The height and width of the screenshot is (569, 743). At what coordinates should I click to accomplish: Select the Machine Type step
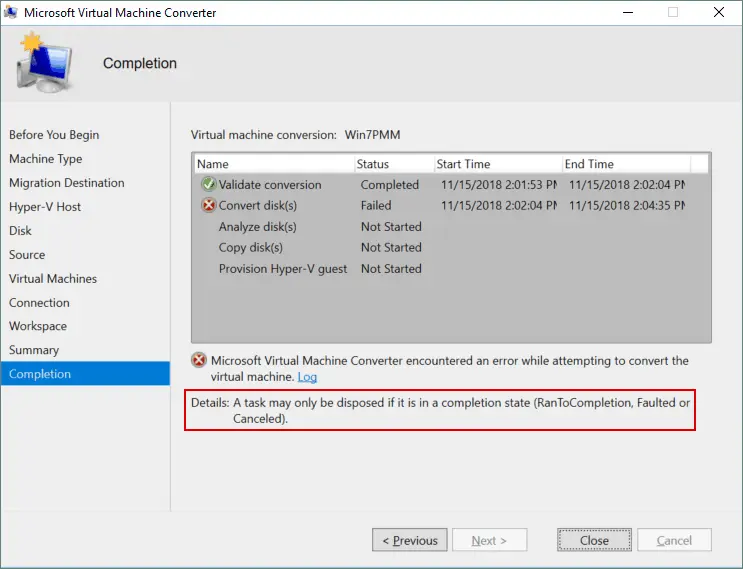click(x=45, y=159)
